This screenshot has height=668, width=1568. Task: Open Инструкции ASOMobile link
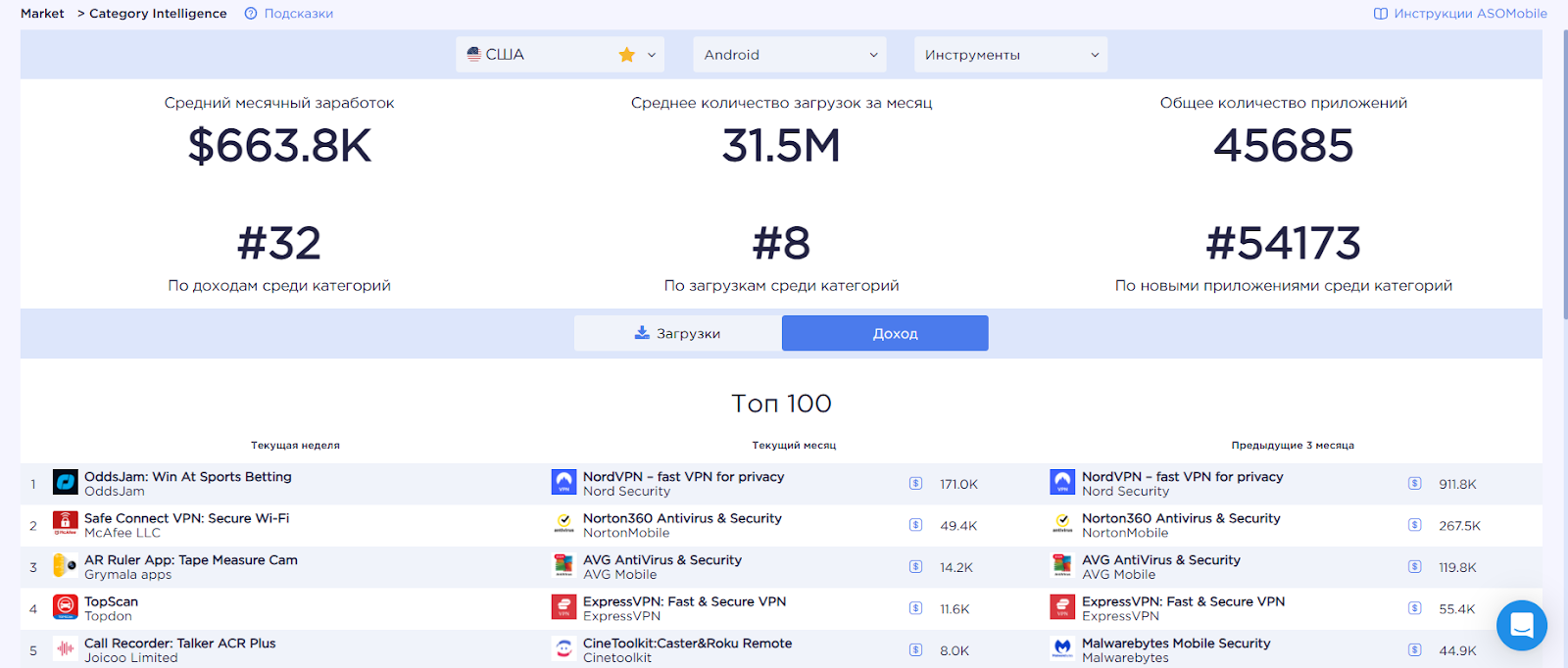pos(1461,14)
